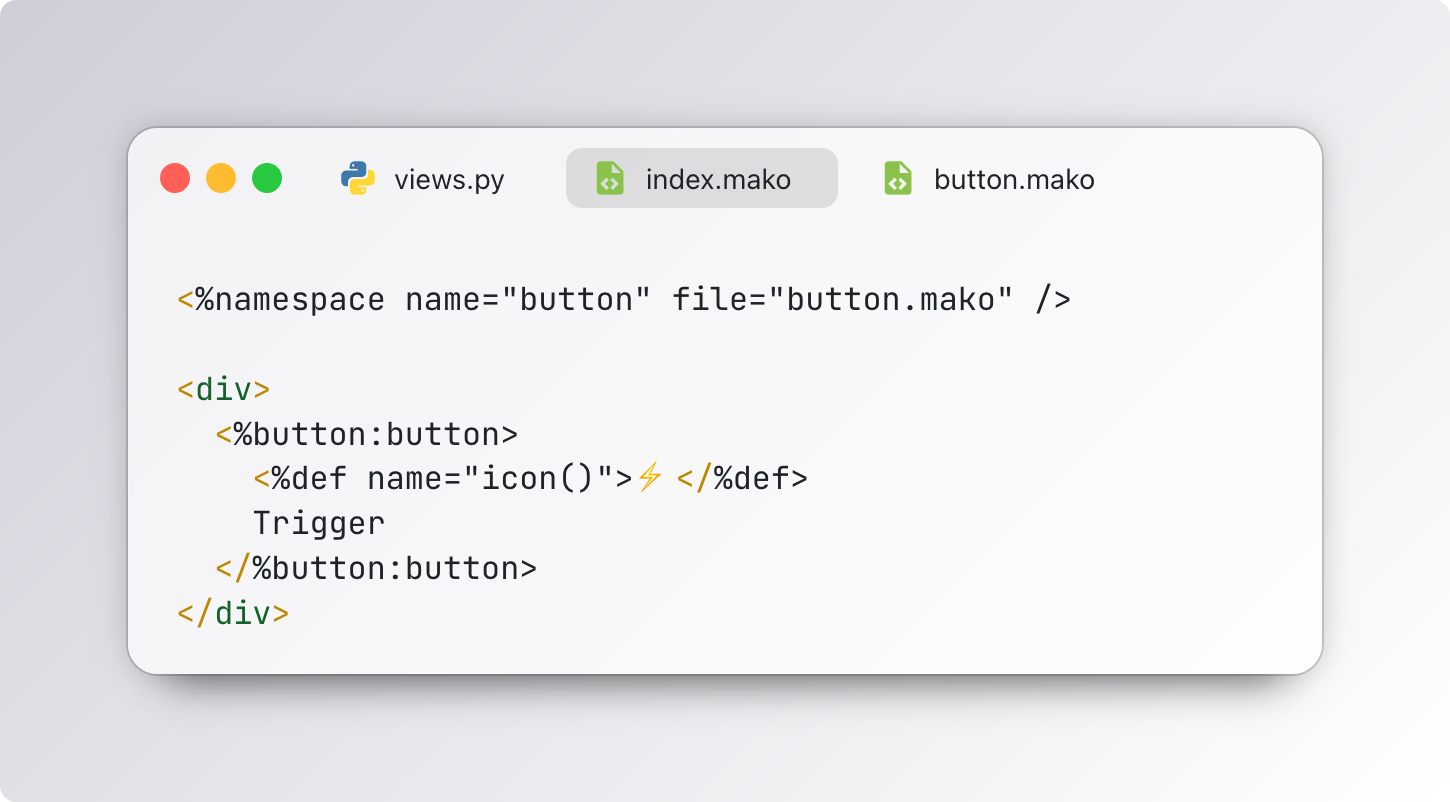Click the green file icon on index.mako
The width and height of the screenshot is (1450, 802).
click(610, 179)
